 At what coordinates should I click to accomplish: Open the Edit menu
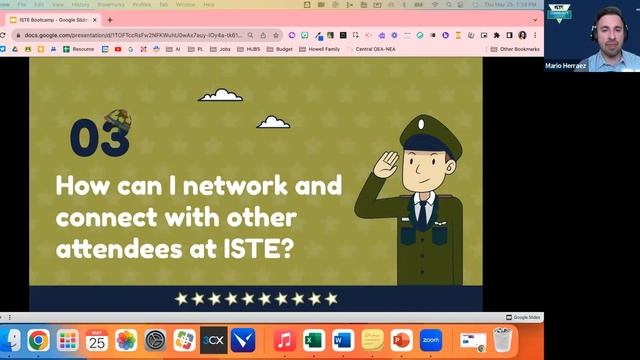pos(39,4)
